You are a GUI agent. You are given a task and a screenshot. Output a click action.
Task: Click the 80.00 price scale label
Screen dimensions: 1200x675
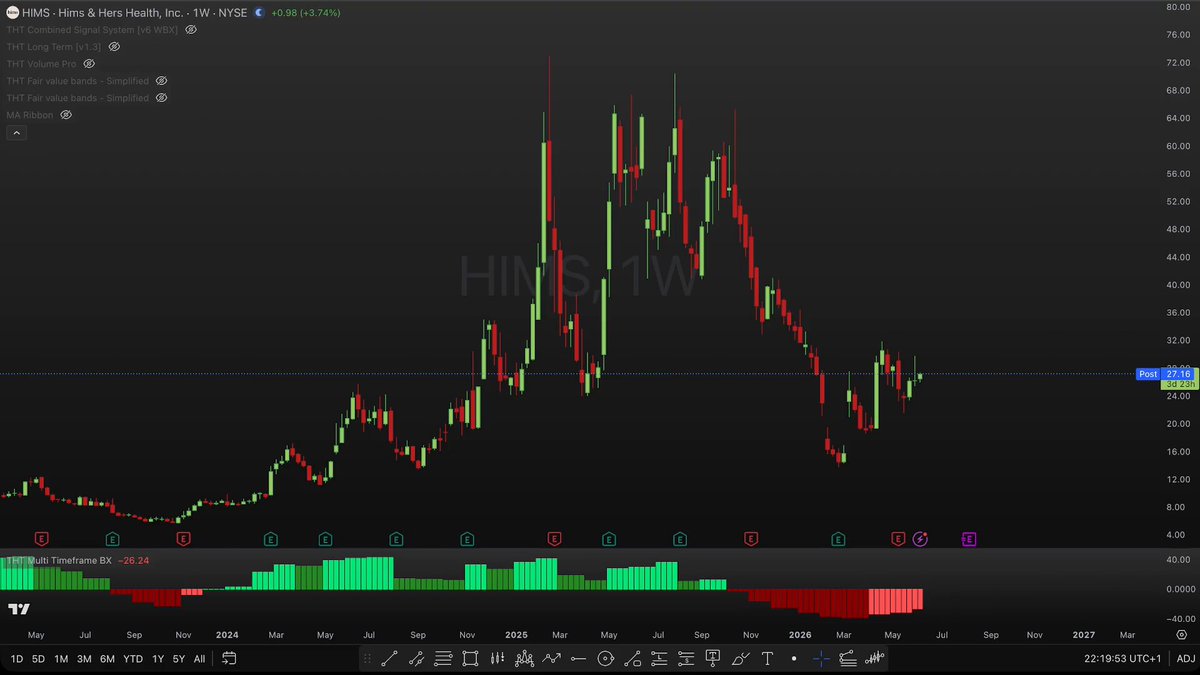[1176, 7]
